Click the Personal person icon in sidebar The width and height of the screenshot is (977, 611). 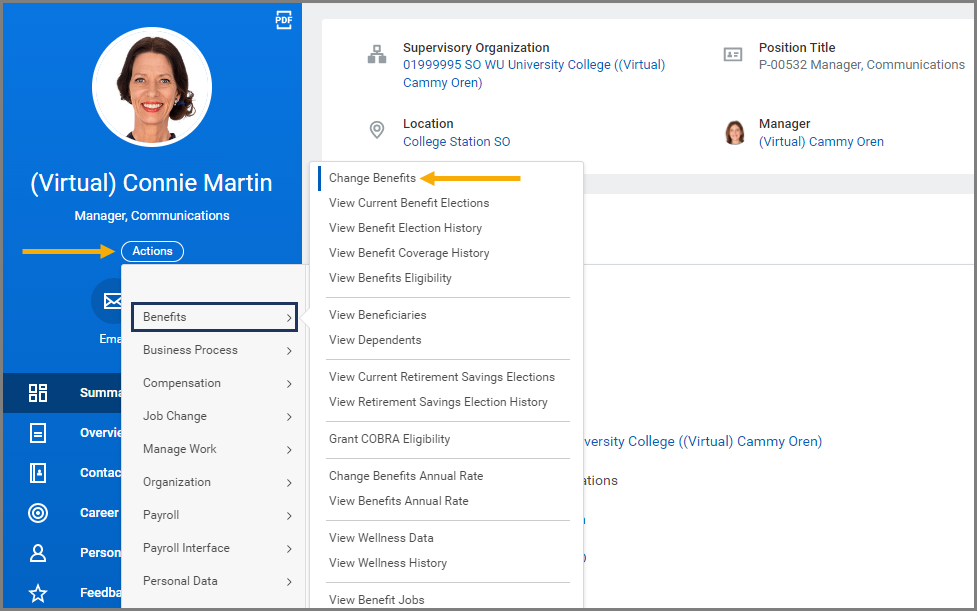point(38,552)
